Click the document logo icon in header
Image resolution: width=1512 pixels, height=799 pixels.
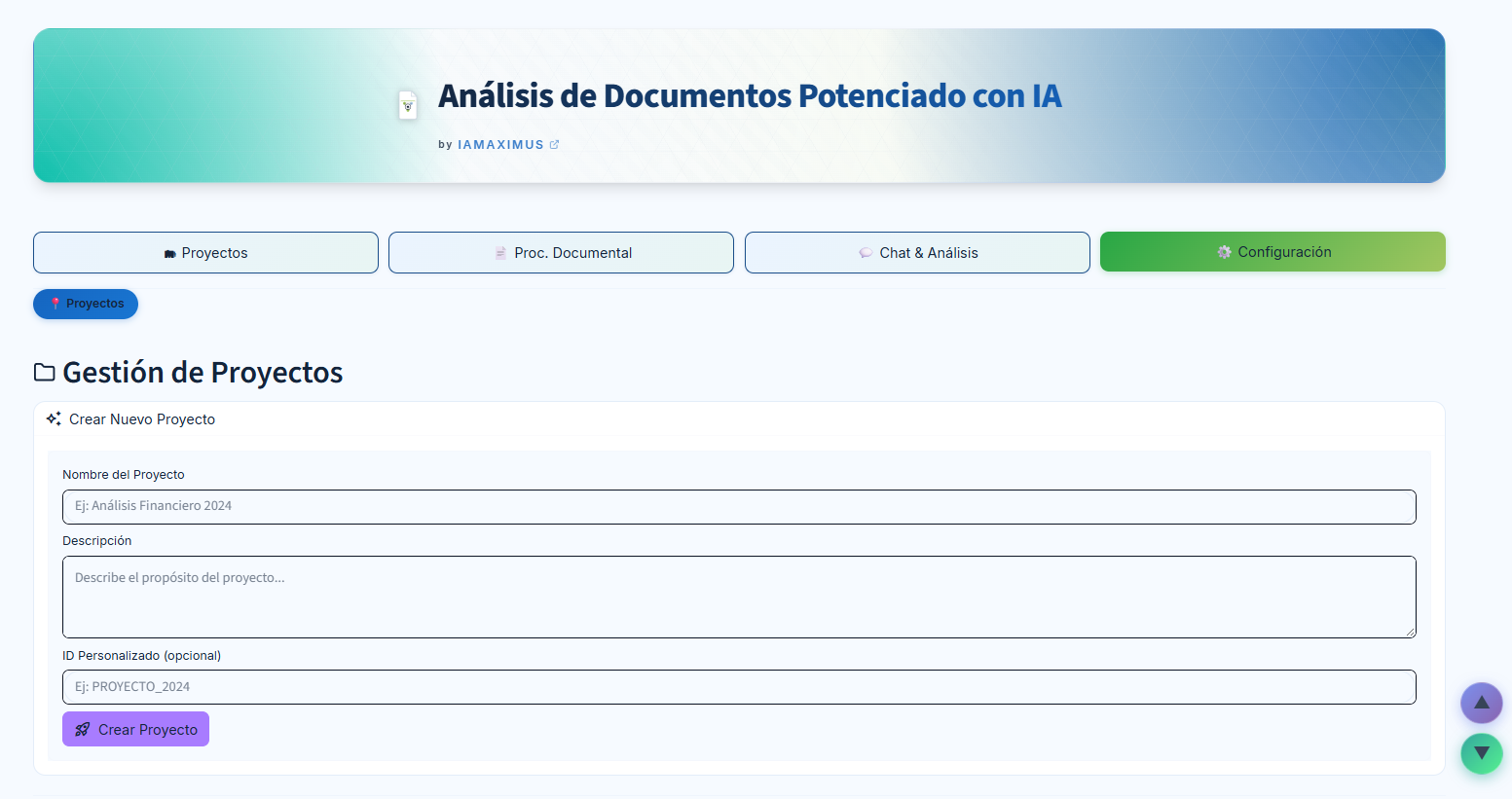tap(408, 105)
